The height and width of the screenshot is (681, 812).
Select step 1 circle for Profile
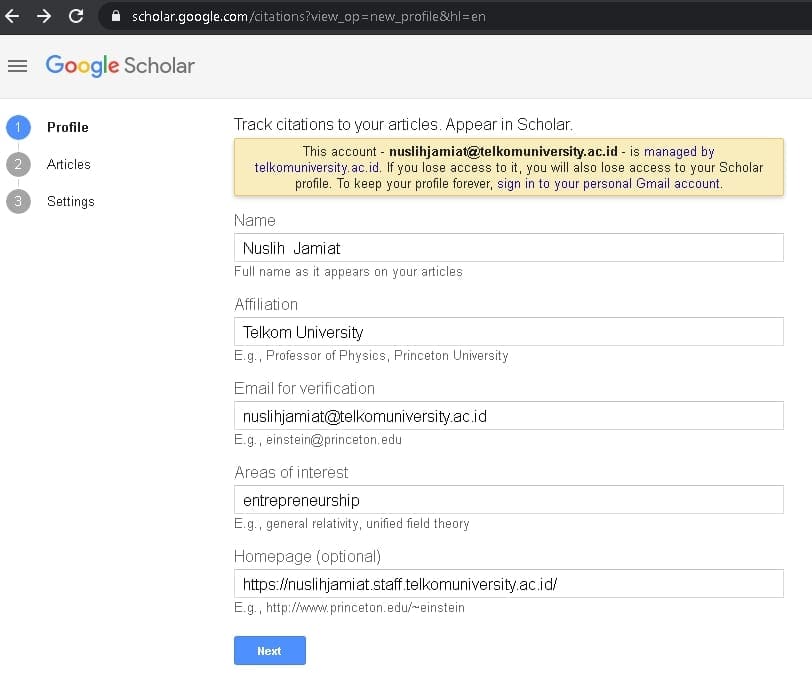coord(18,127)
